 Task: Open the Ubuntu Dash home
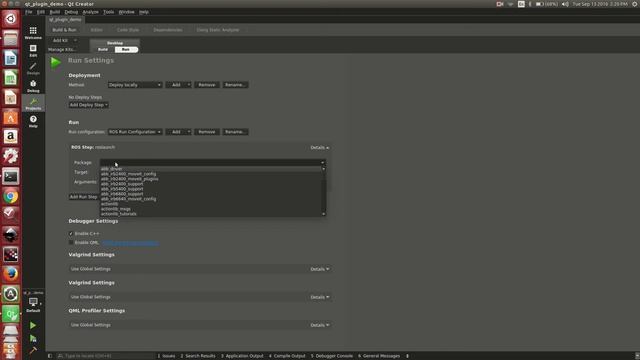[x=11, y=18]
